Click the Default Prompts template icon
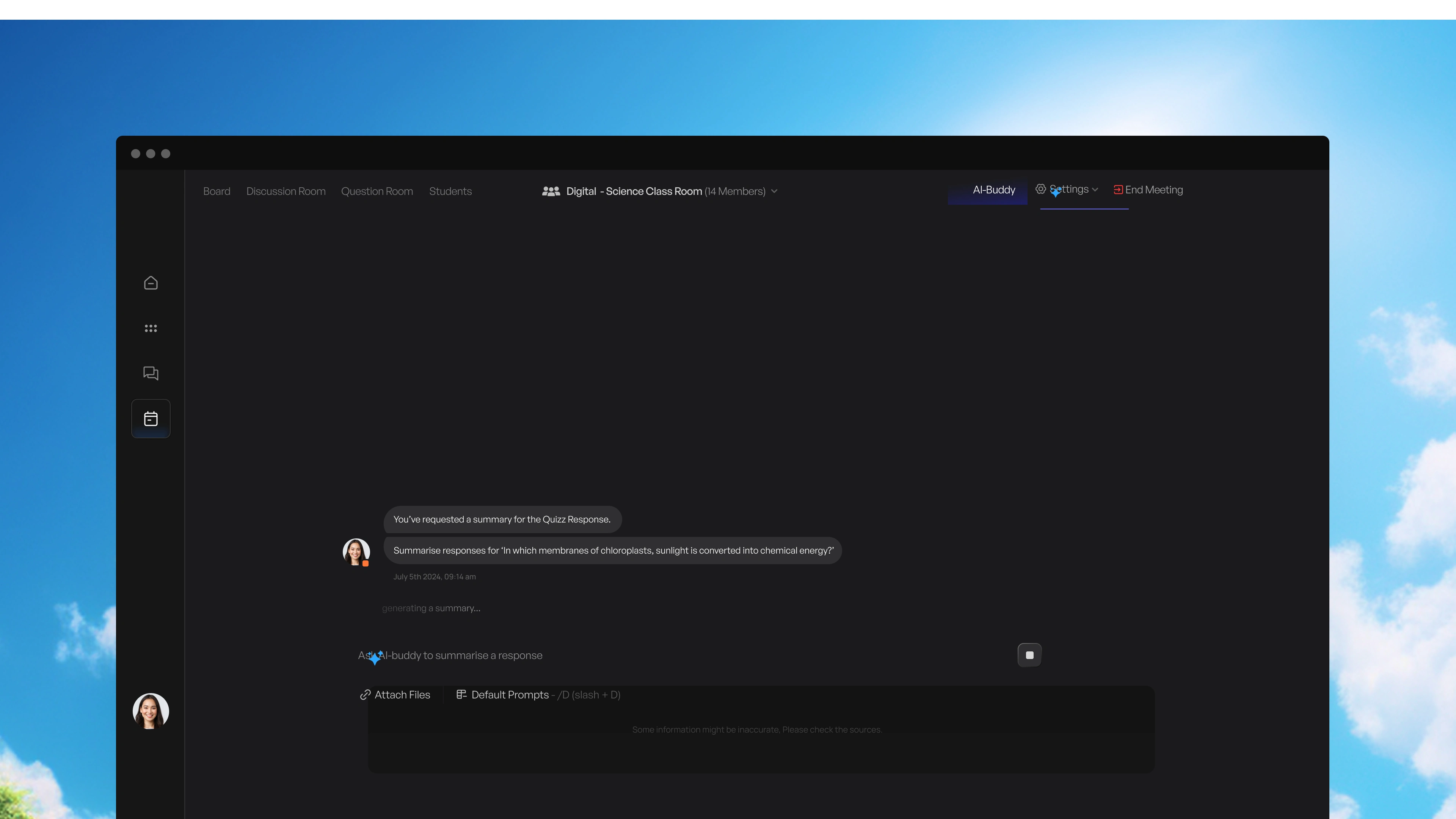 pyautogui.click(x=461, y=695)
